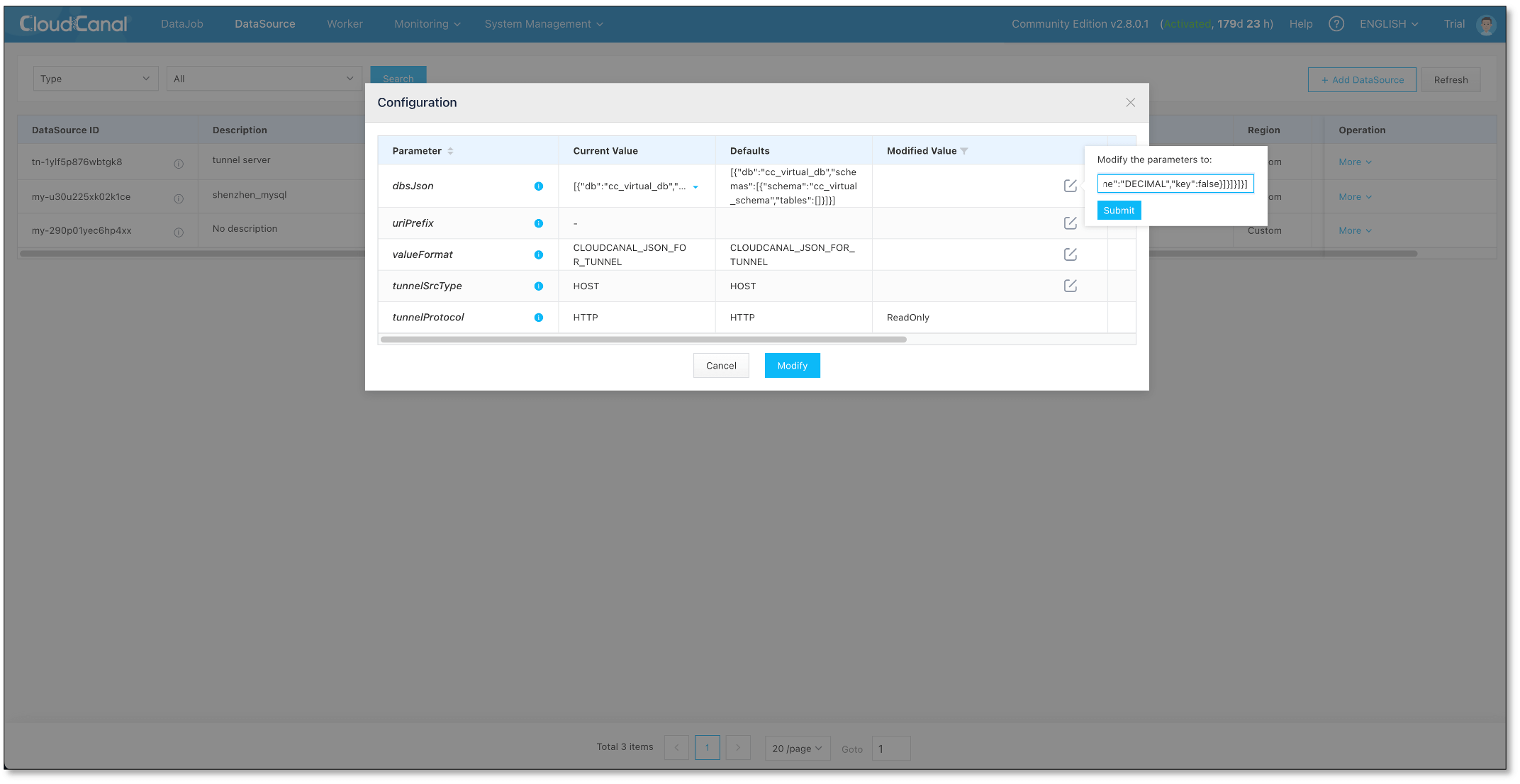1520x784 pixels.
Task: Click the sort arrows on Parameter column header
Action: click(450, 150)
